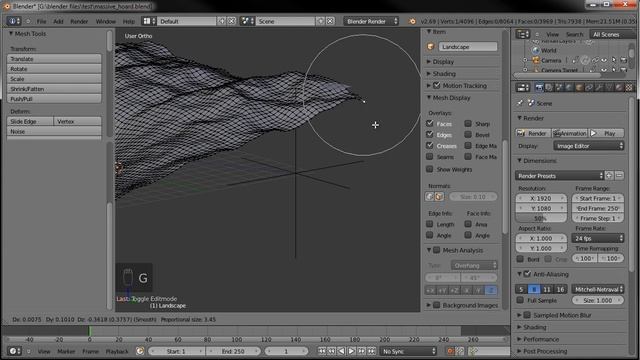Enable face normals display icon
The width and height of the screenshot is (640, 360).
pyautogui.click(x=439, y=197)
